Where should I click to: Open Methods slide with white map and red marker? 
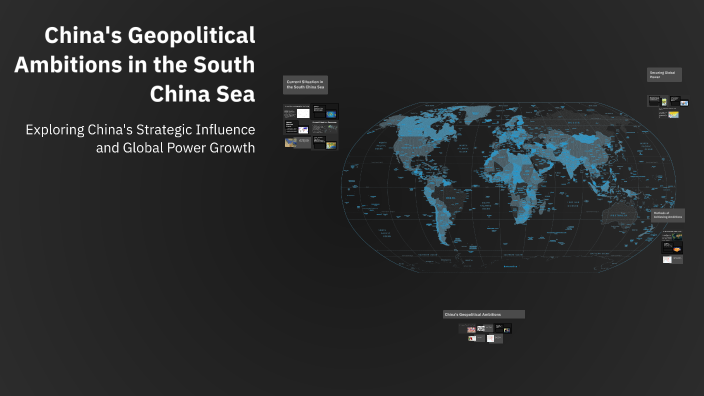click(x=673, y=260)
